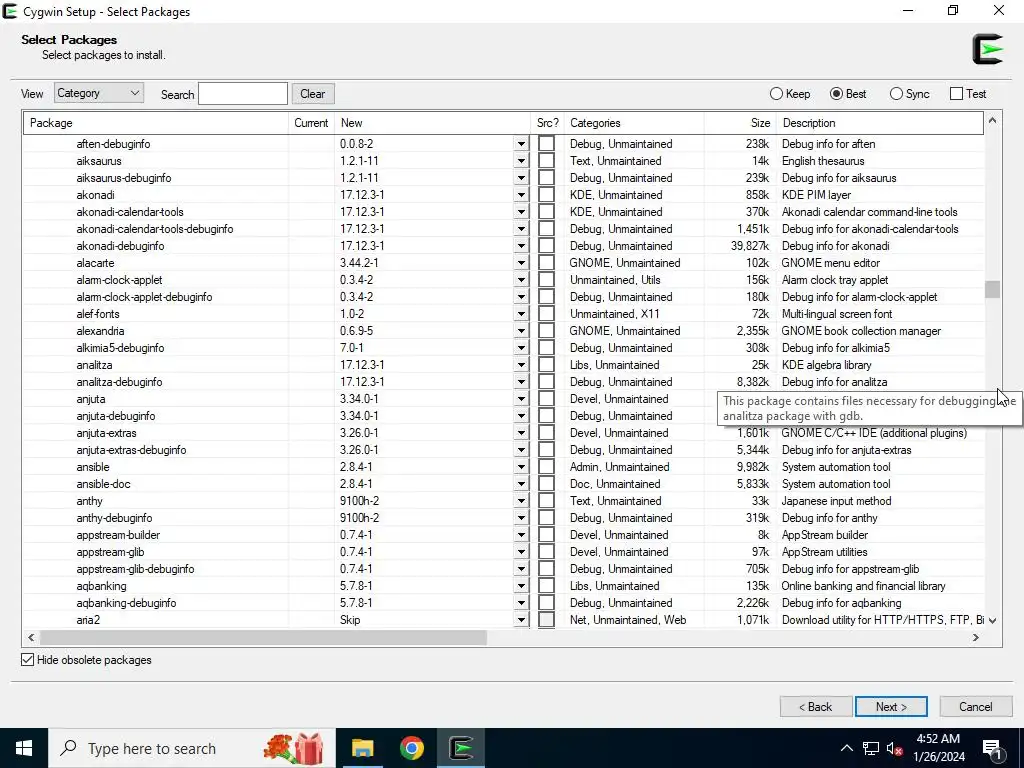
Task: Click the Cygwin Setup taskbar icon
Action: click(461, 748)
